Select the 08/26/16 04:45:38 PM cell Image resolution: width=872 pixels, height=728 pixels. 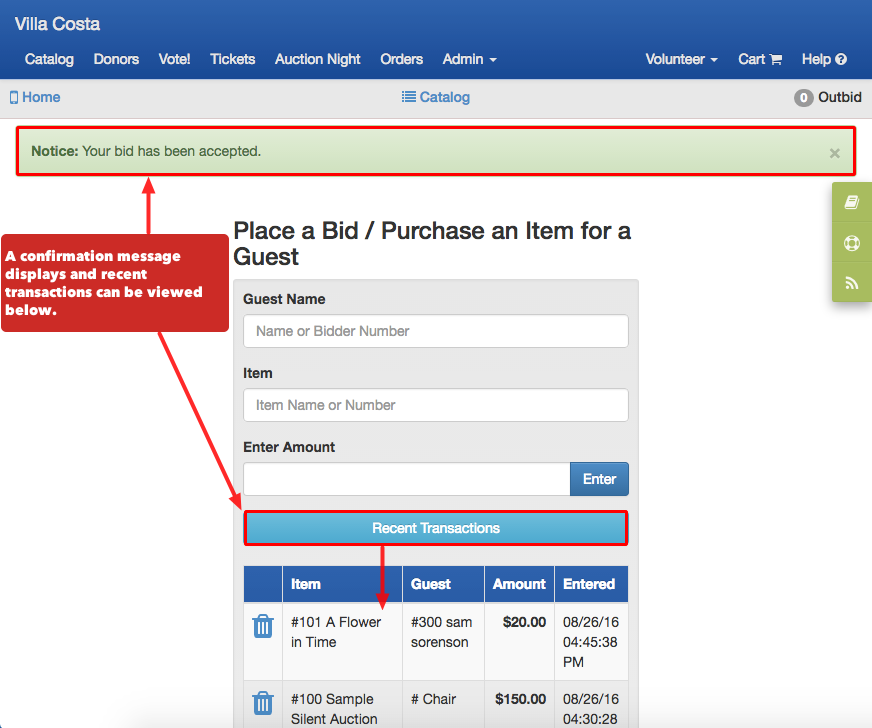(591, 642)
